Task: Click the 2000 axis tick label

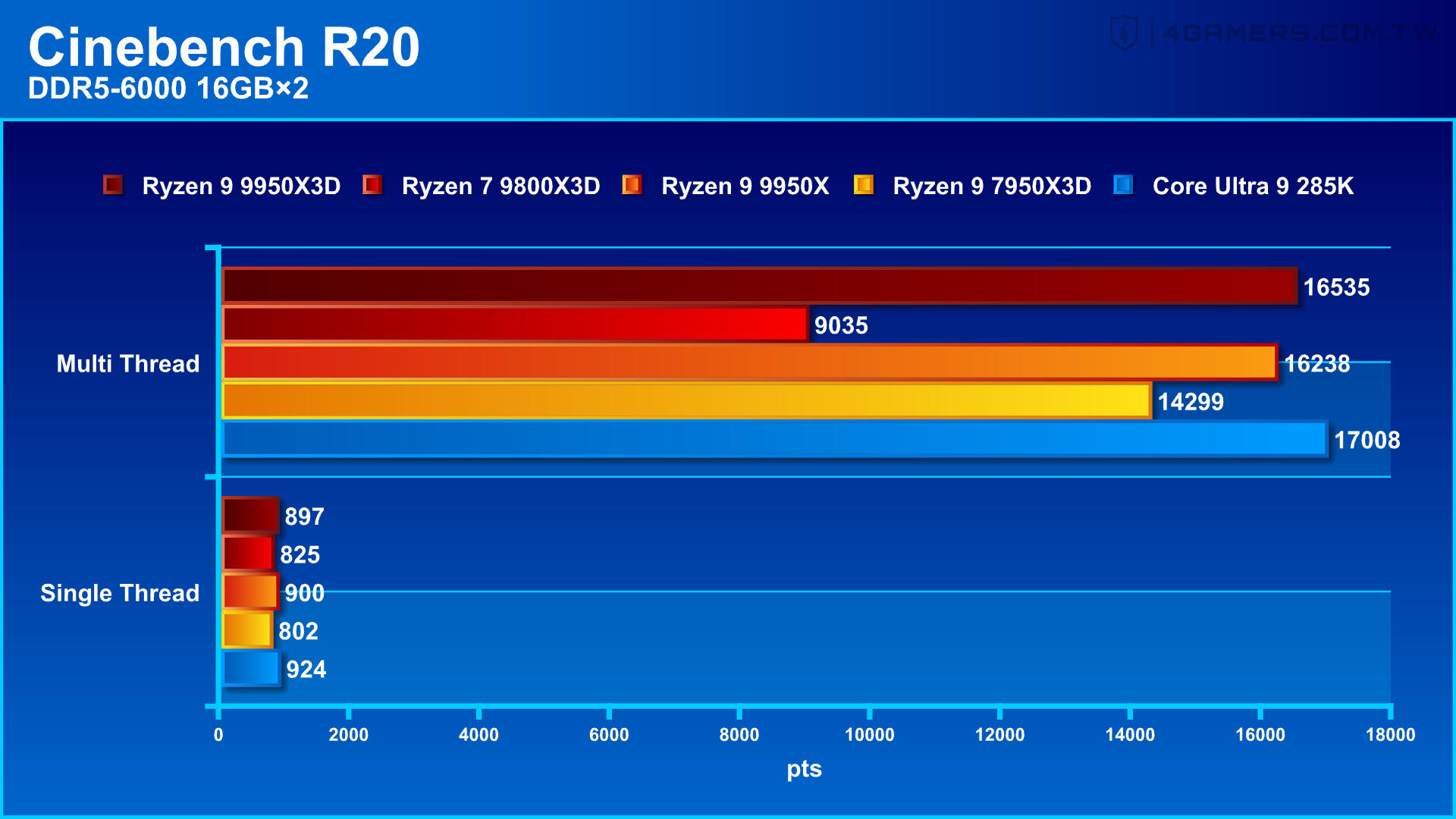Action: 348,734
